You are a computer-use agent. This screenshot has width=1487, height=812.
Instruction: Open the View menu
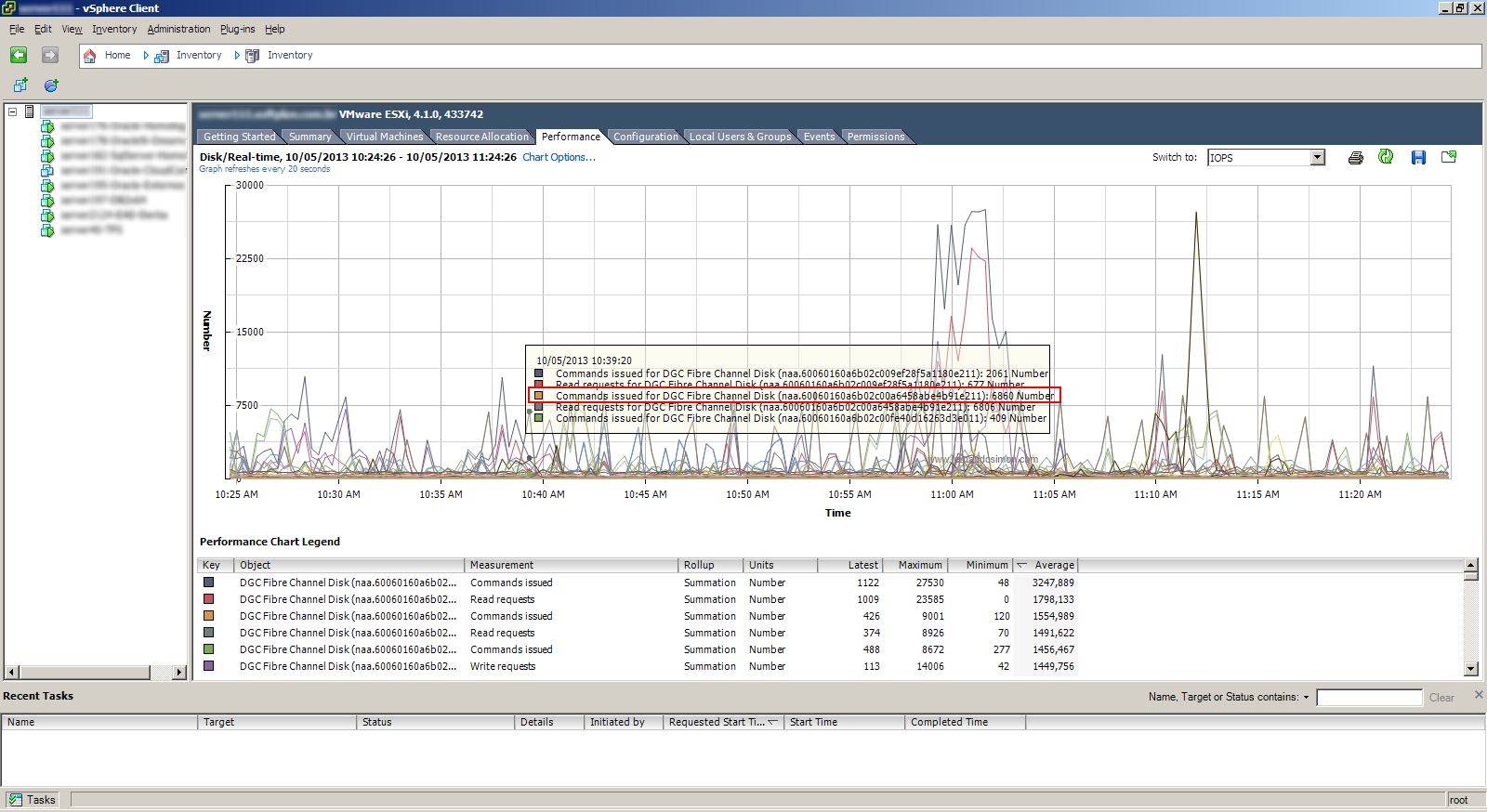pyautogui.click(x=72, y=29)
